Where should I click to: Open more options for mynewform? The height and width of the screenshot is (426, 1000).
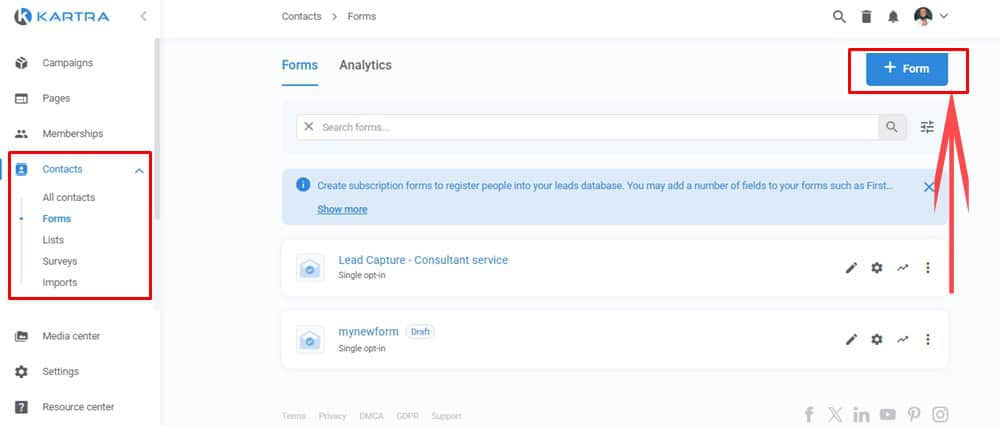928,340
